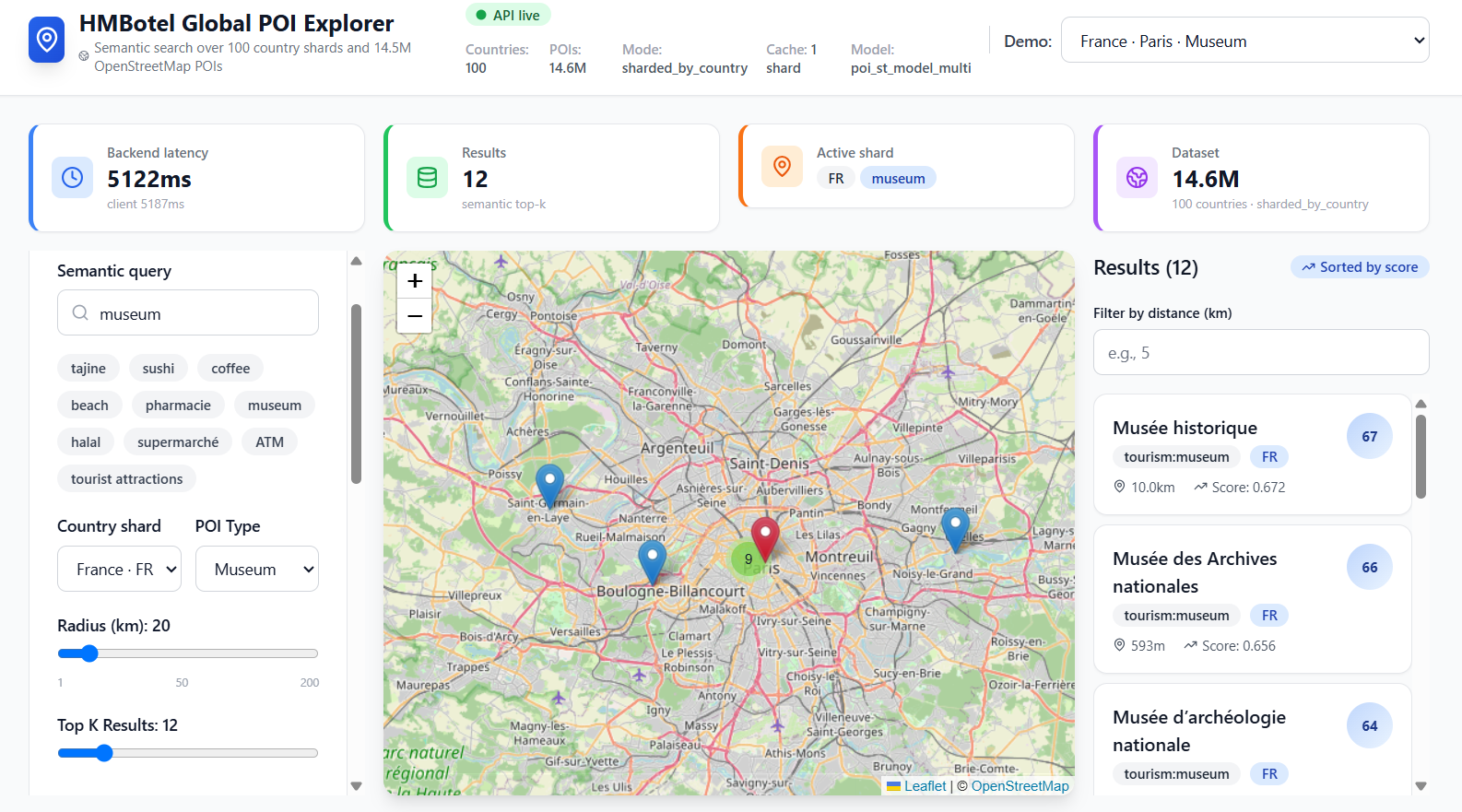Adjust the Top K Results slider

point(188,753)
